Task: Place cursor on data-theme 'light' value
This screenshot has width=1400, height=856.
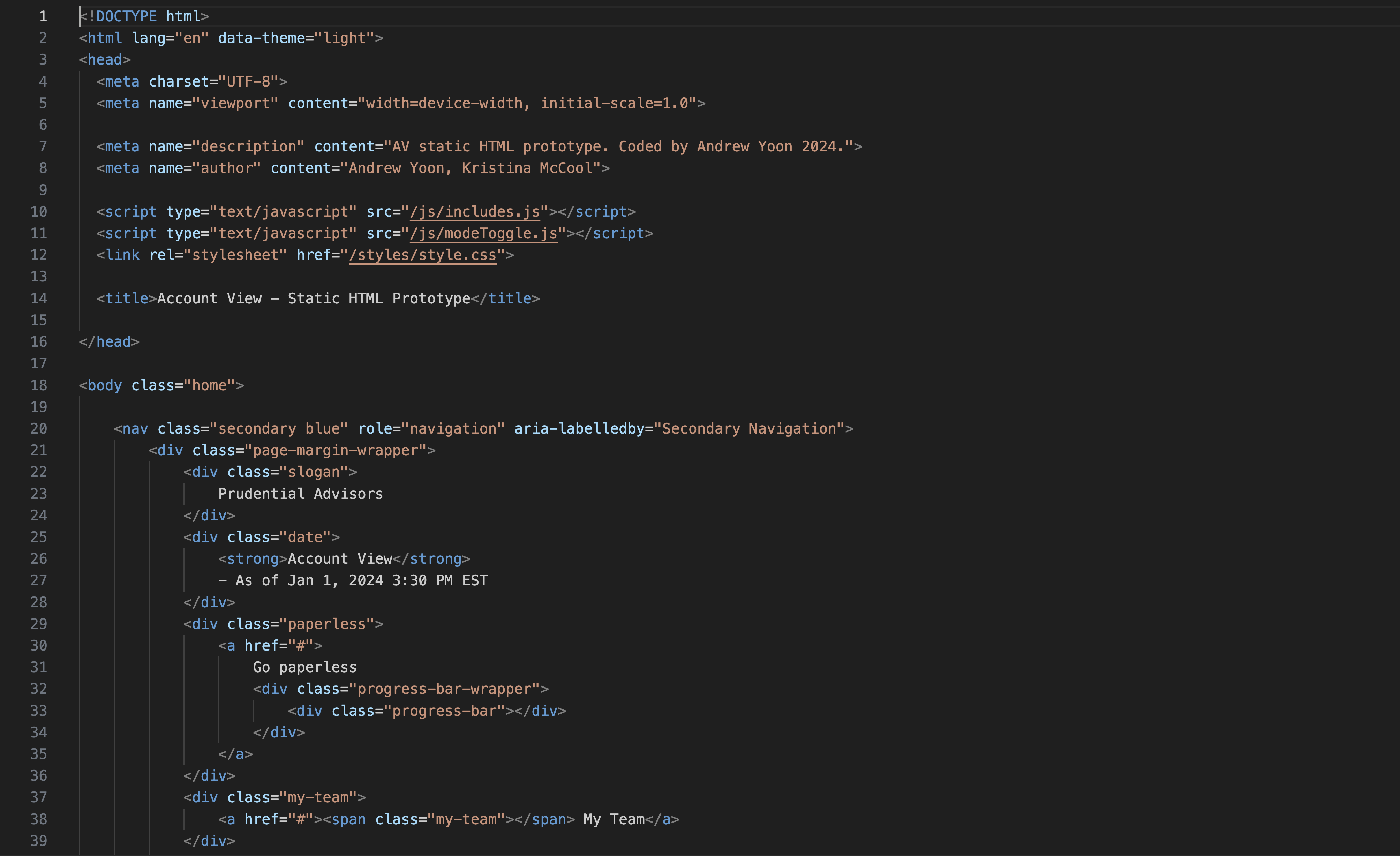Action: tap(344, 38)
